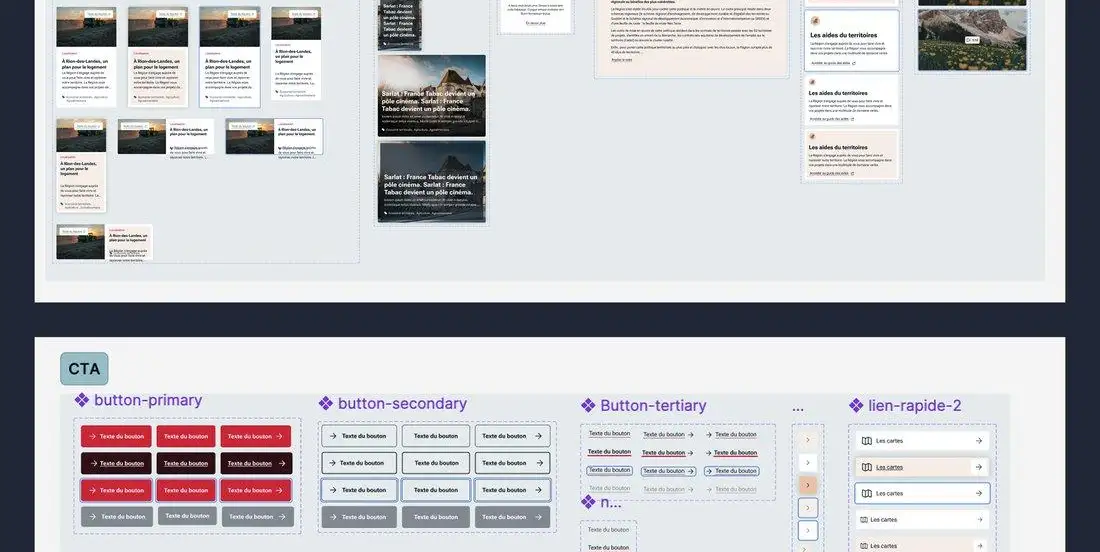This screenshot has height=552, width=1100.
Task: Click the underlined Les cartes link text
Action: pos(890,467)
